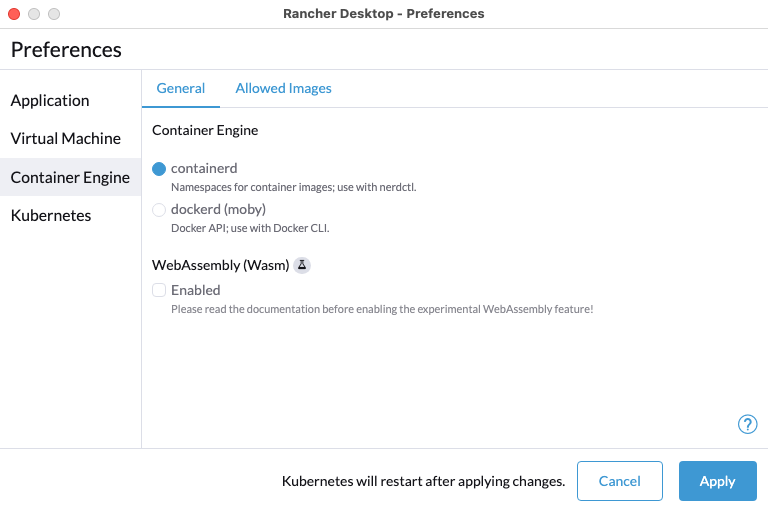This screenshot has height=512, width=768.
Task: Minimize the Rancher Desktop Preferences window
Action: point(34,14)
